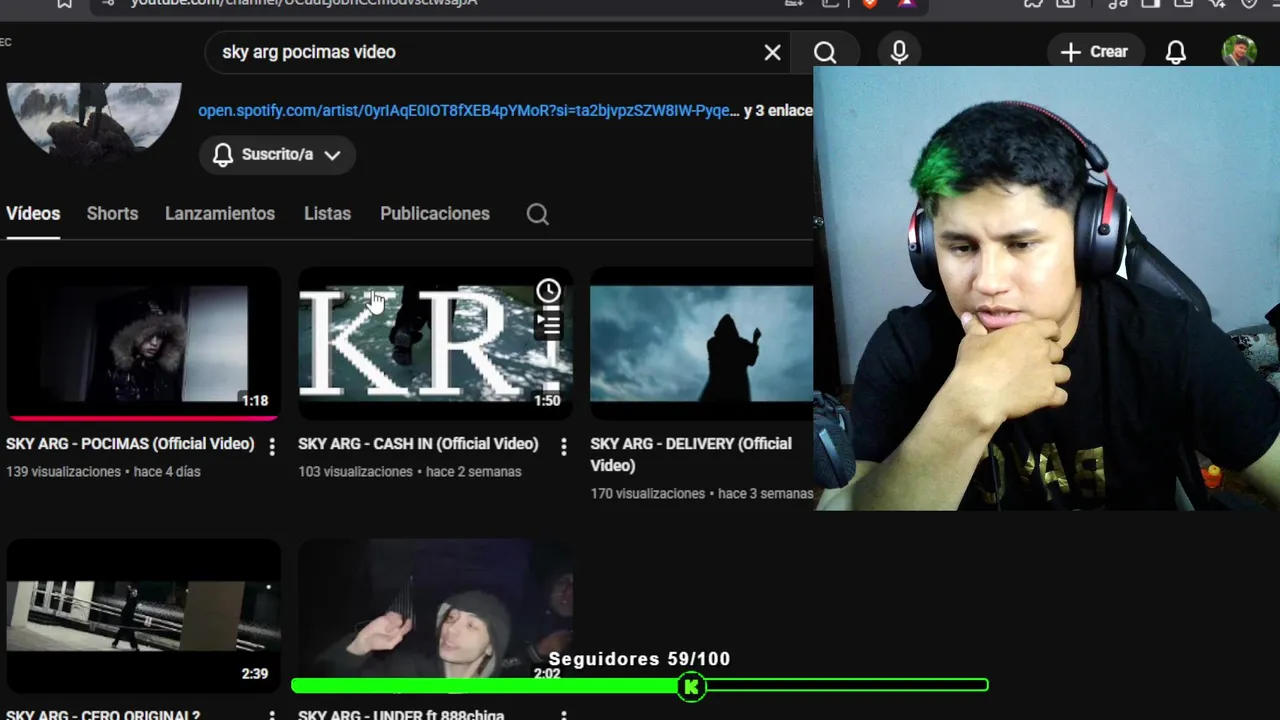Click the POCIMAS video thumbnail
Image resolution: width=1280 pixels, height=720 pixels.
[x=143, y=343]
